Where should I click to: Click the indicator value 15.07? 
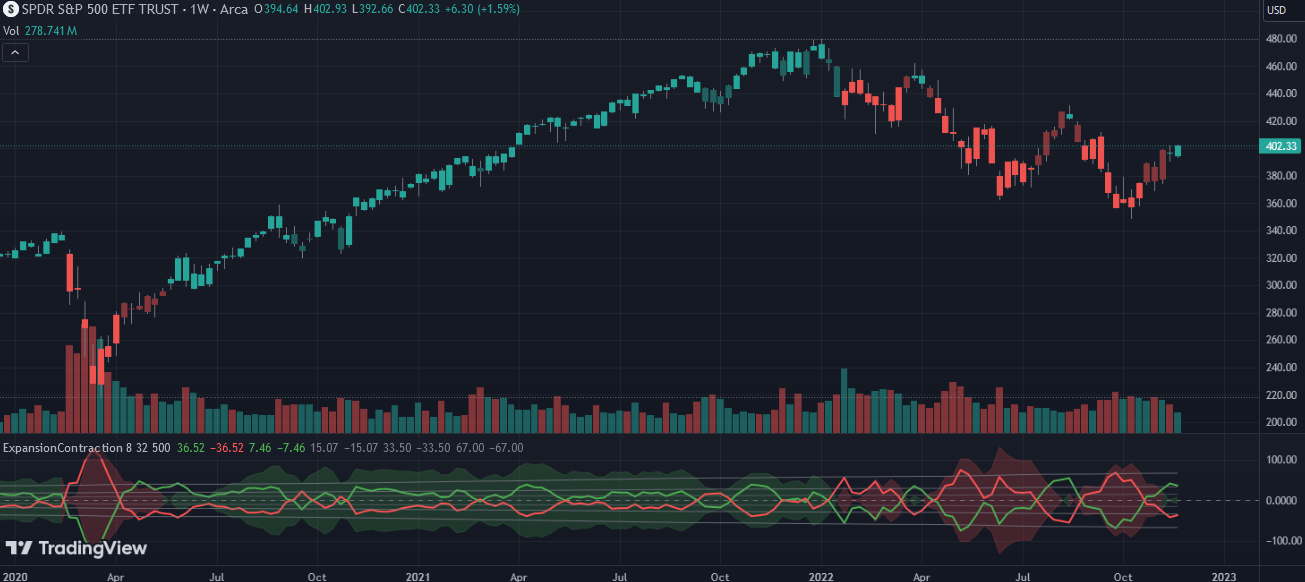tap(326, 448)
